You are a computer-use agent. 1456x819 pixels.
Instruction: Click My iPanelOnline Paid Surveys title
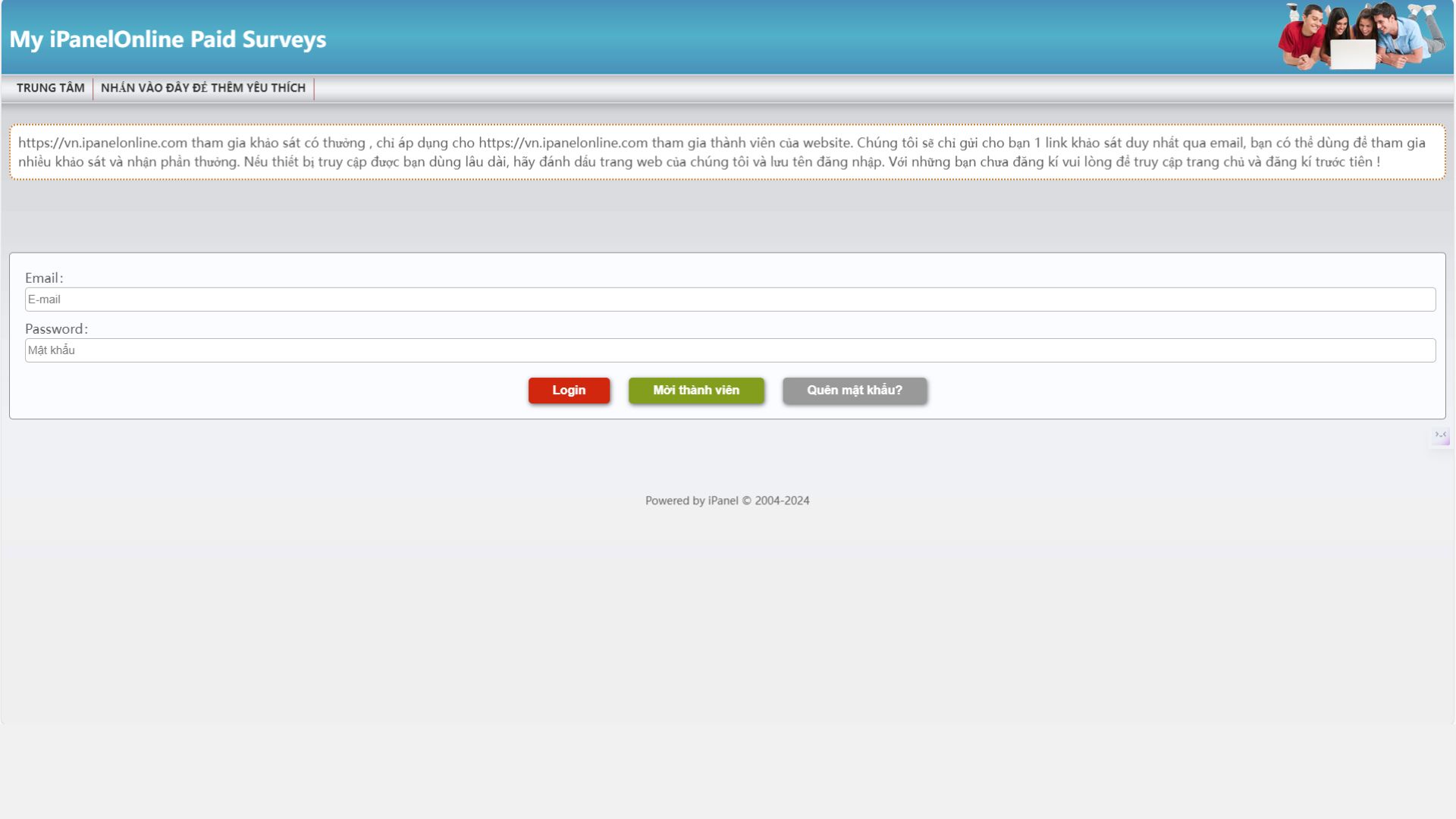(168, 39)
